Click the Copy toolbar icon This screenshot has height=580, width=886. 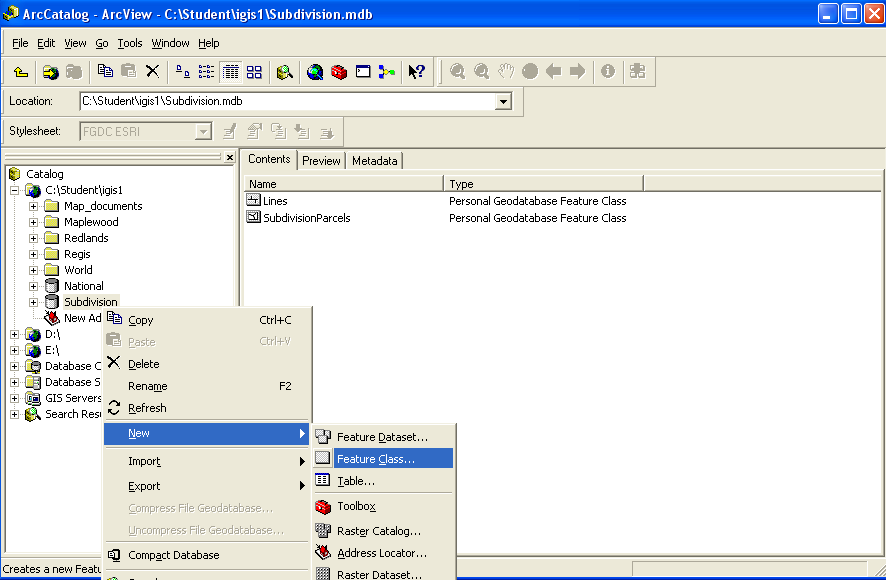point(105,71)
